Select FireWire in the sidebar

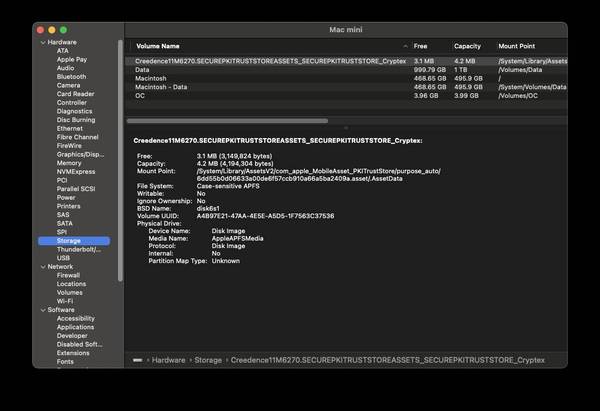(69, 146)
